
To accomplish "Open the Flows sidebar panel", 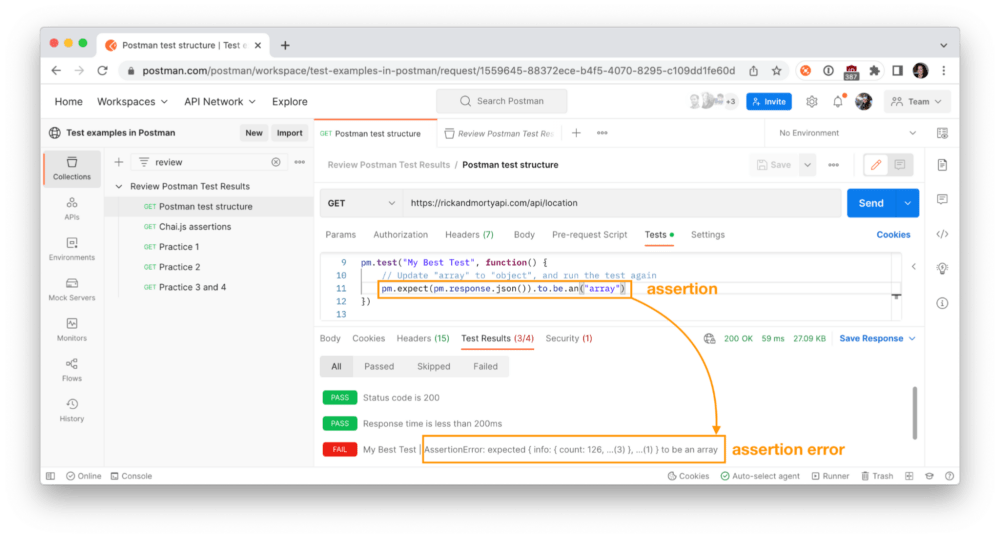I will [x=71, y=370].
